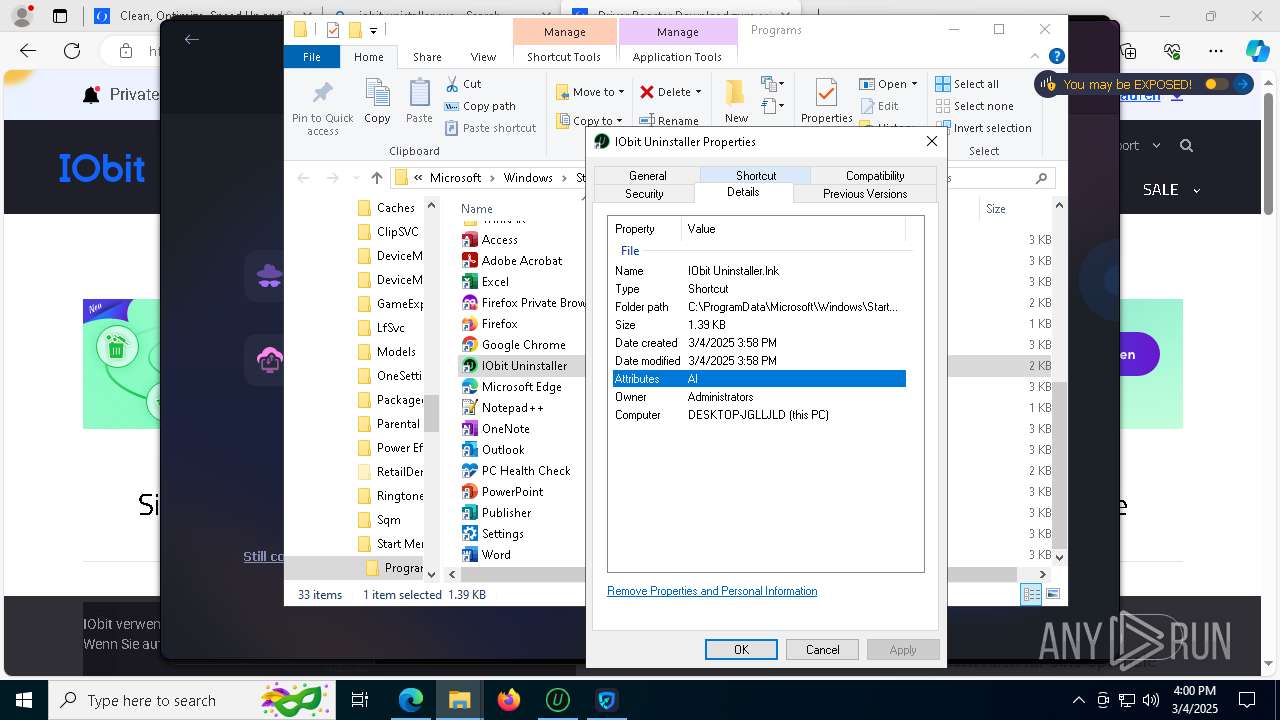1280x720 pixels.
Task: Expand the Open dropdown arrow in ribbon
Action: pyautogui.click(x=914, y=84)
